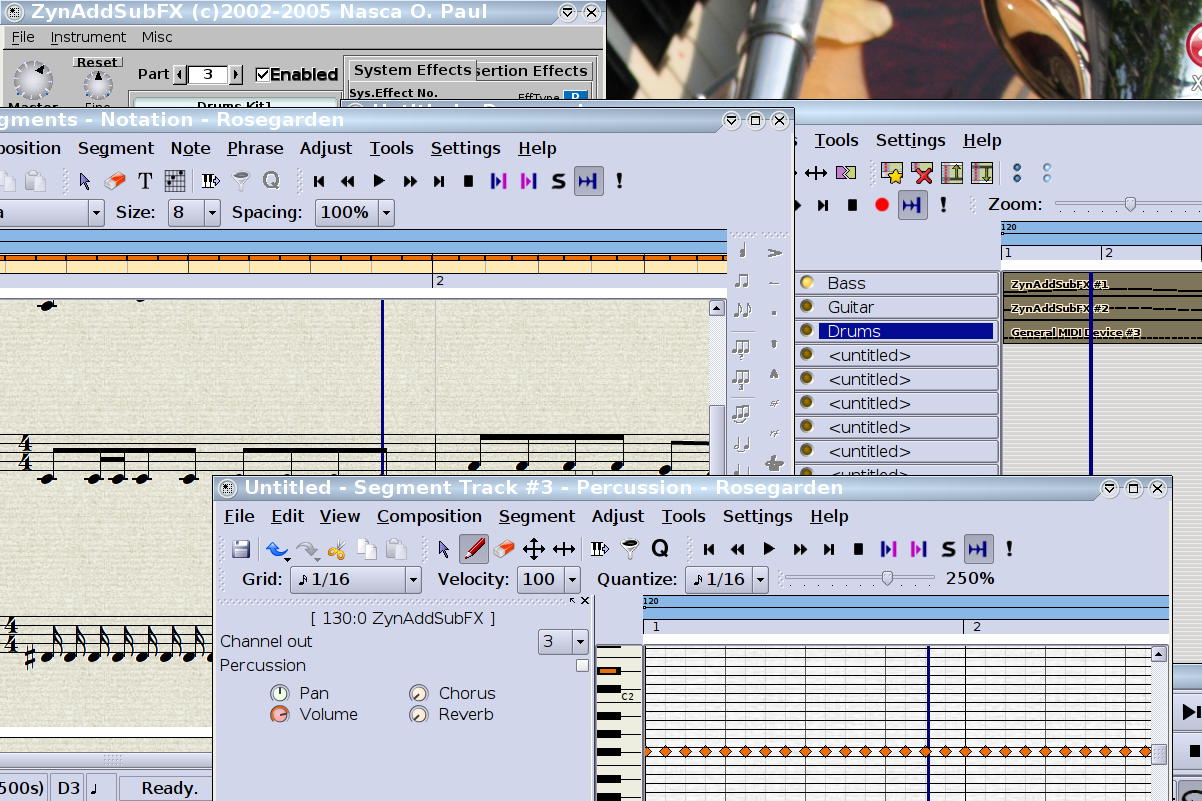The height and width of the screenshot is (801, 1202).
Task: Switch to System Effects tab in ZynAddSubFX
Action: [x=412, y=70]
